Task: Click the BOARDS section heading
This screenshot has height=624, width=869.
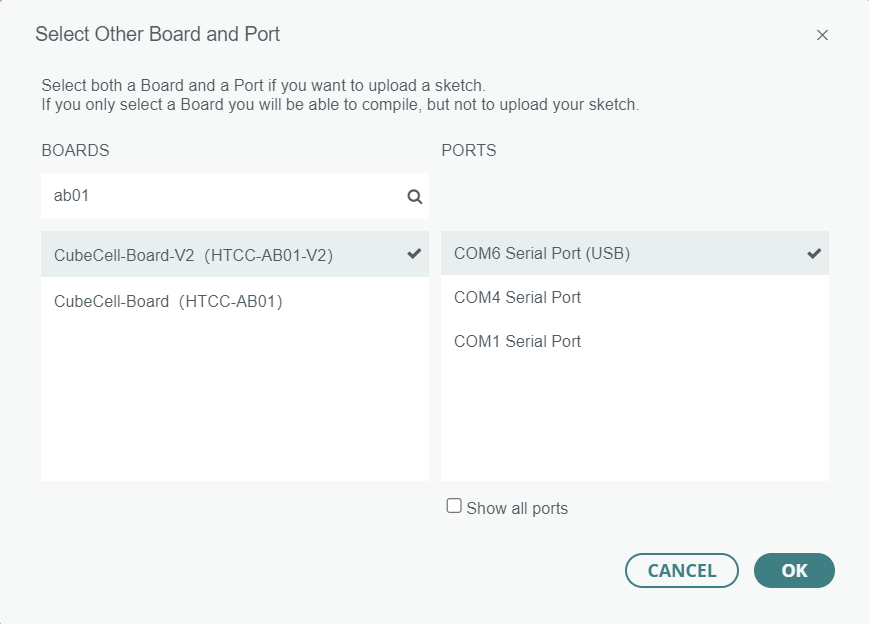Action: click(x=75, y=151)
